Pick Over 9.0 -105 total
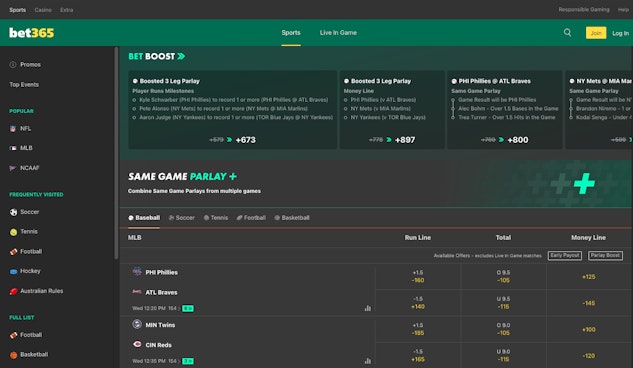633x368 pixels. (x=503, y=329)
